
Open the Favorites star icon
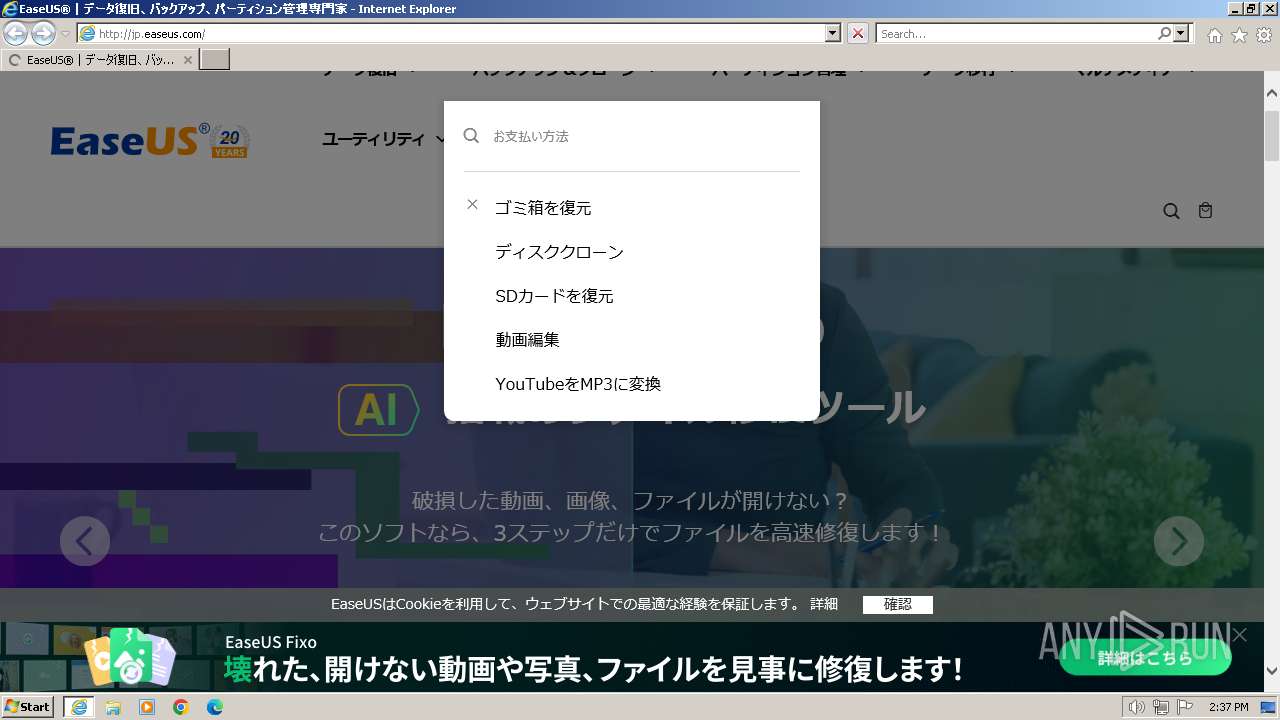pyautogui.click(x=1239, y=35)
